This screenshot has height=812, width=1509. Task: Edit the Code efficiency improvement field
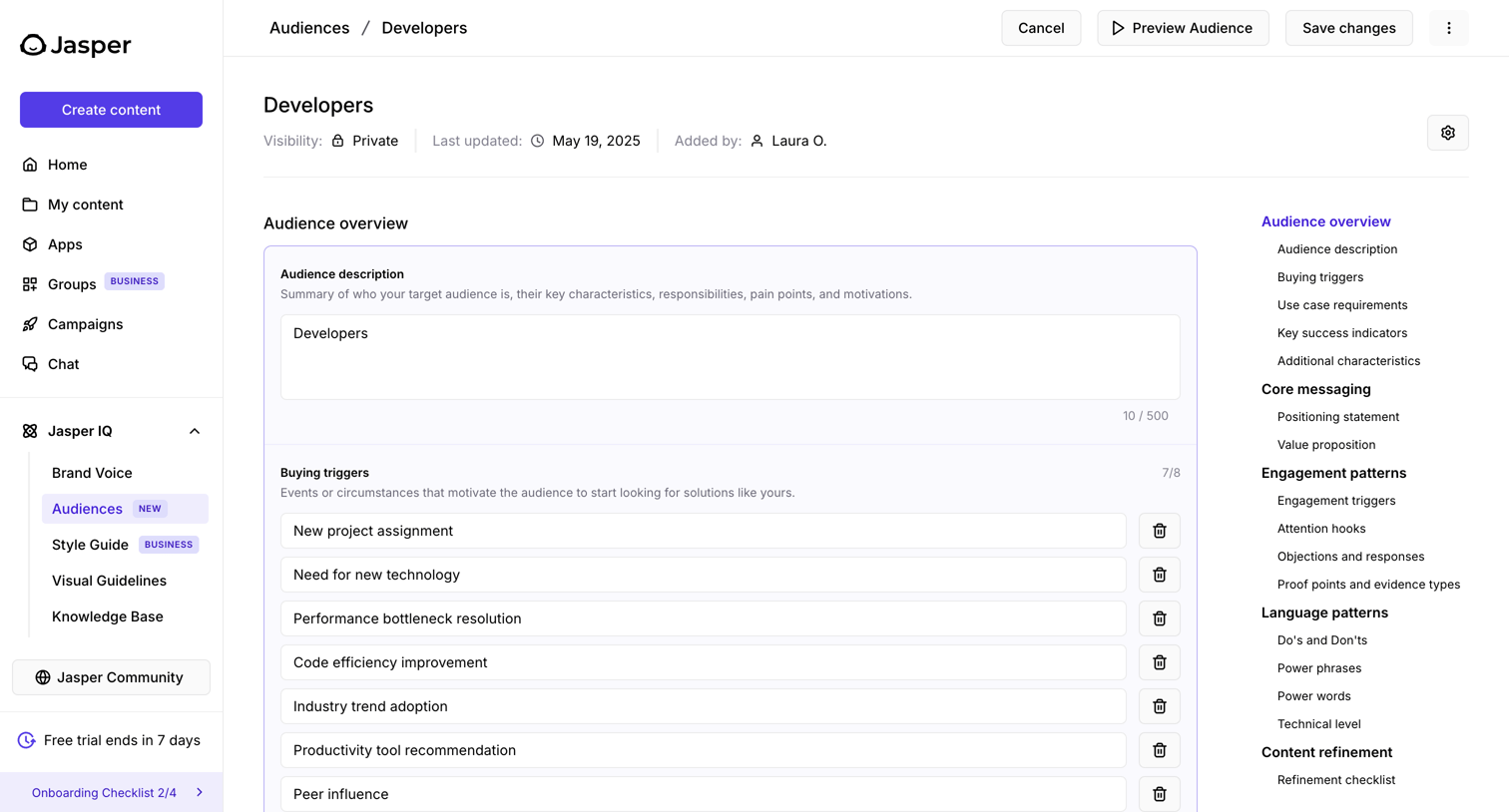(704, 662)
